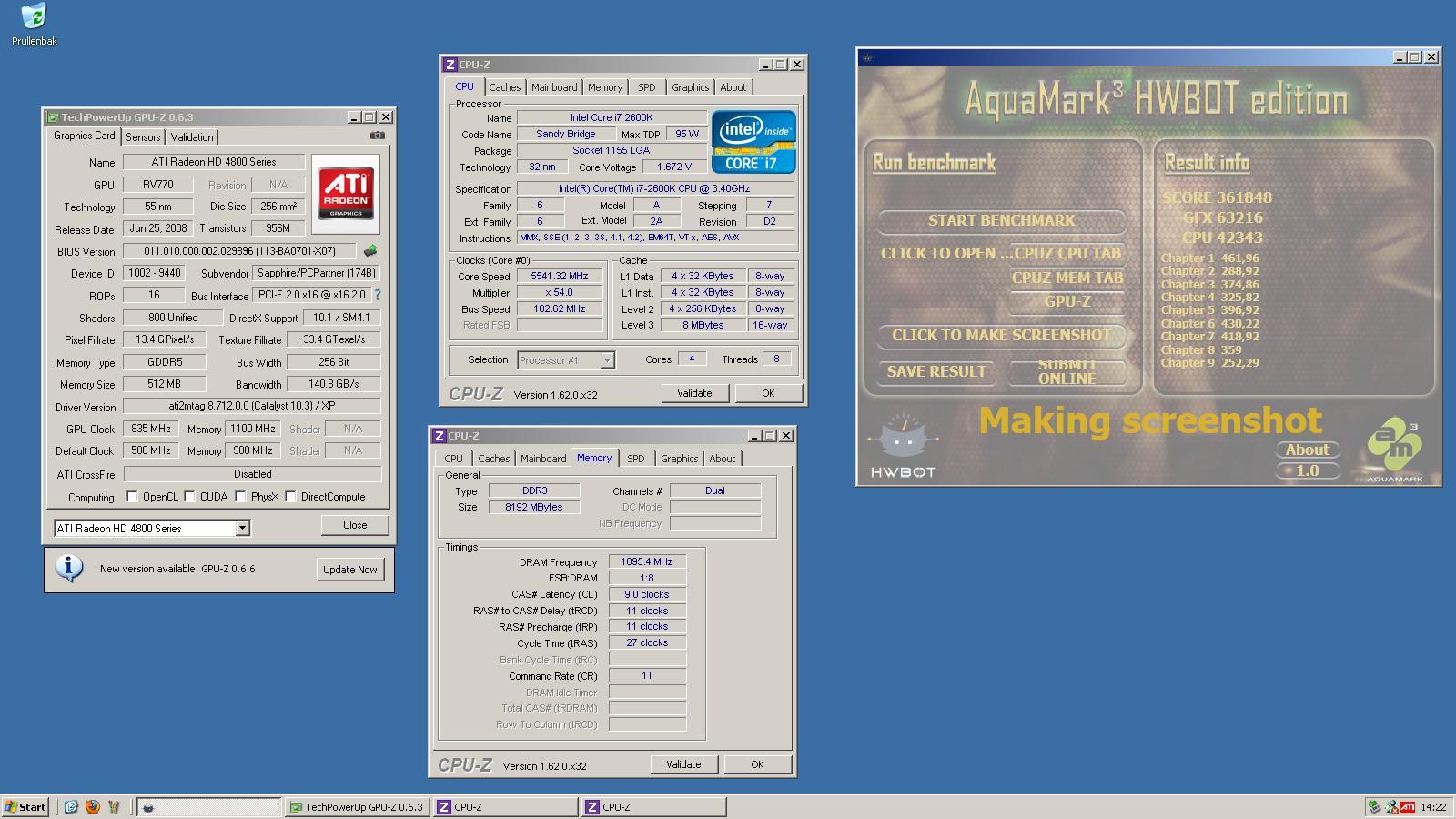This screenshot has width=1456, height=819.
Task: Enable the OpenCL checkbox
Action: coord(132,497)
